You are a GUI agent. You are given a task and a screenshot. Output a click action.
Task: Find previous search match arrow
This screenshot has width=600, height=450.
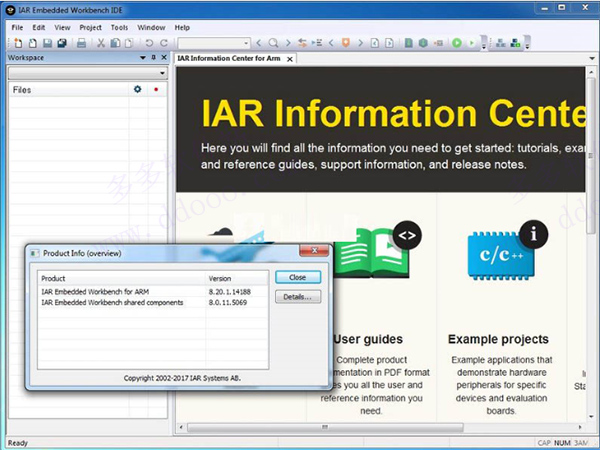click(259, 43)
